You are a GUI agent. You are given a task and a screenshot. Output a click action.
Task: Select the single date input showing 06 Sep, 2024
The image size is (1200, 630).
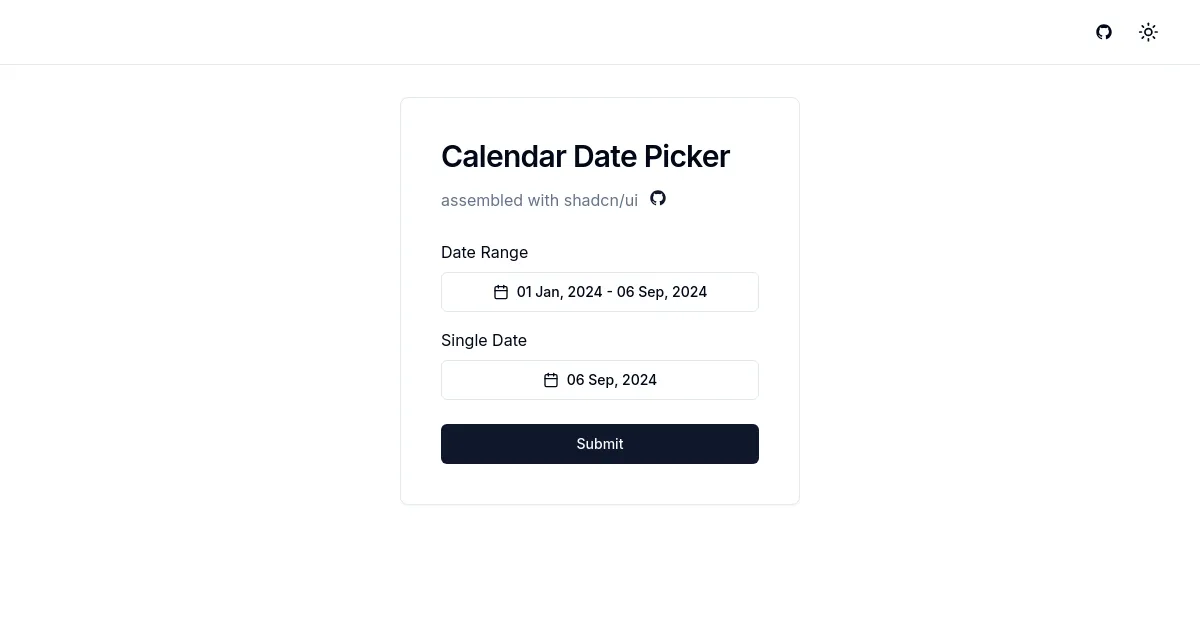(600, 379)
